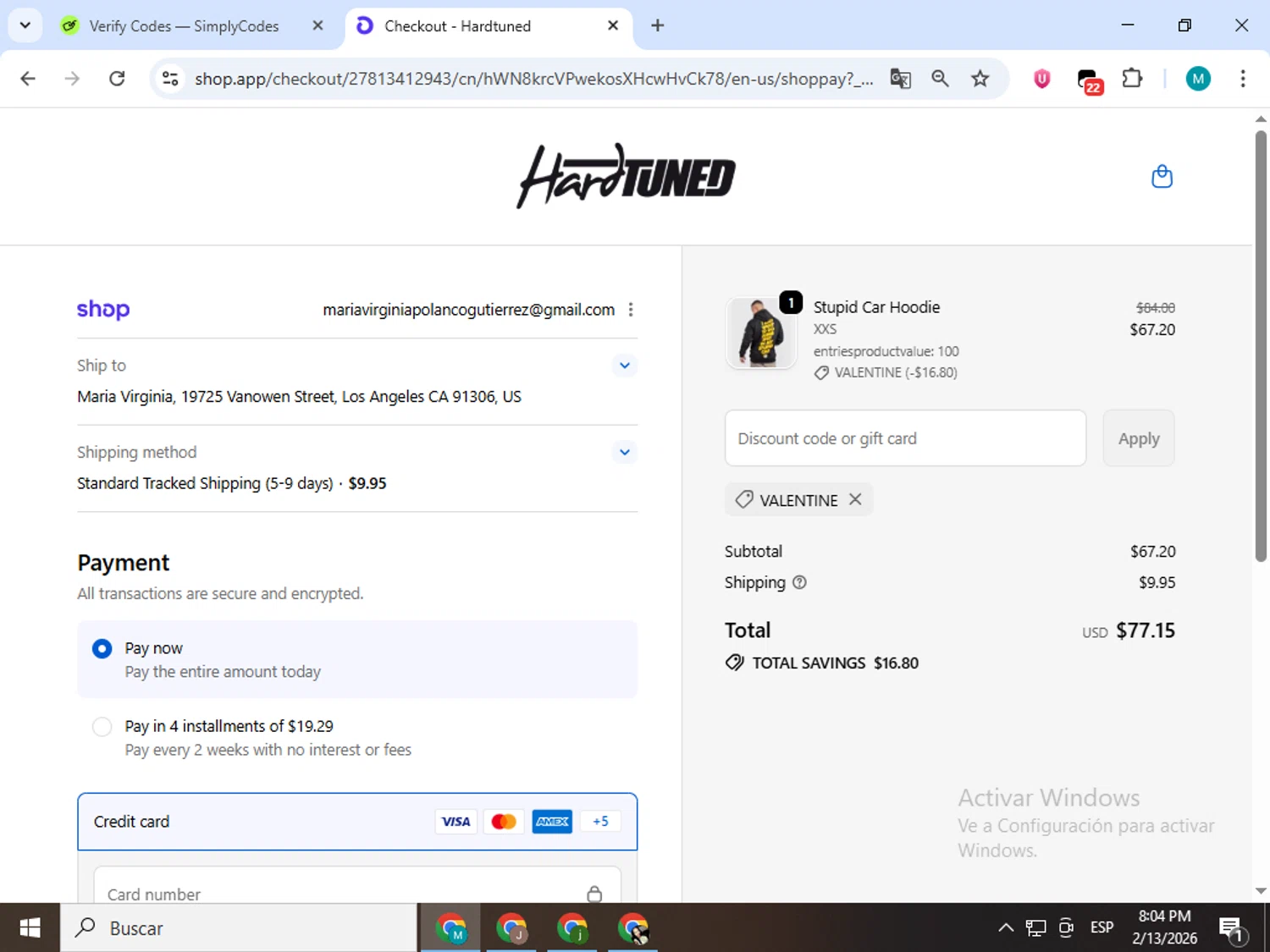Click the total amount $77.15
1270x952 pixels.
point(1146,630)
